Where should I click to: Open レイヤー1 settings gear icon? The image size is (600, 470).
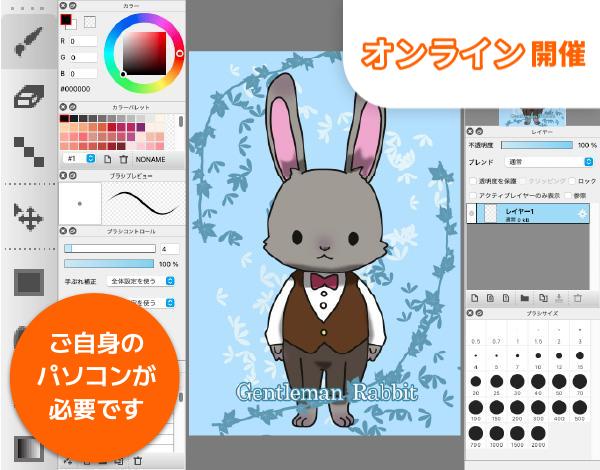(x=582, y=214)
